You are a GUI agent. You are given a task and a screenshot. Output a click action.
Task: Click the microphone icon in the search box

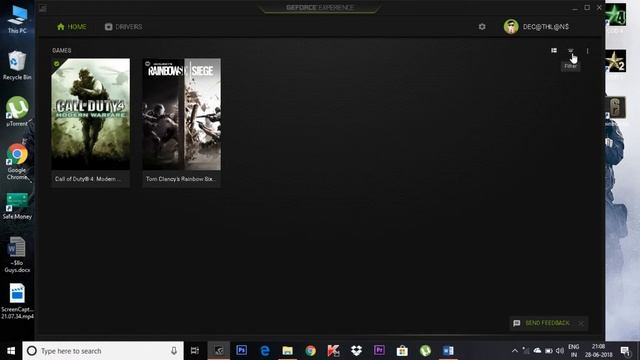tap(174, 351)
